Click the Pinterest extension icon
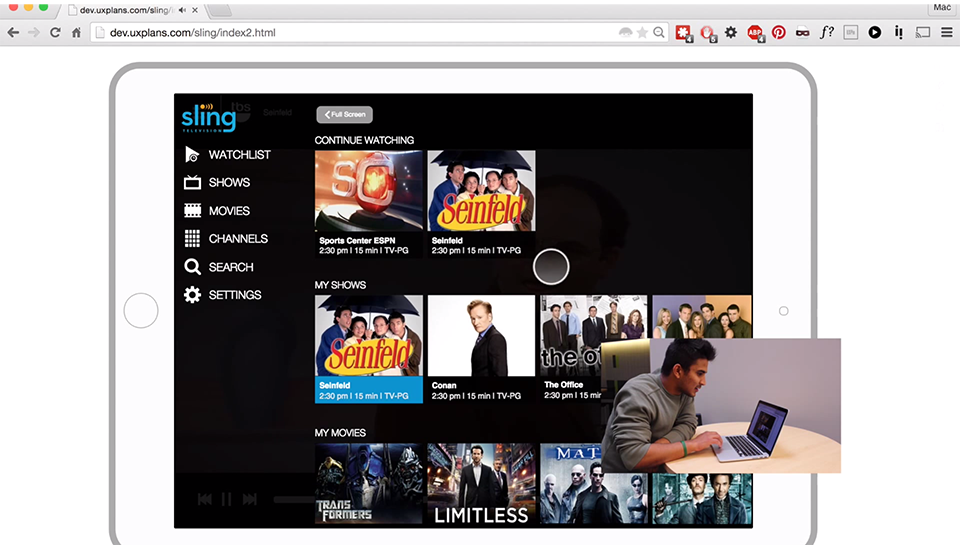The image size is (960, 545). [x=778, y=32]
